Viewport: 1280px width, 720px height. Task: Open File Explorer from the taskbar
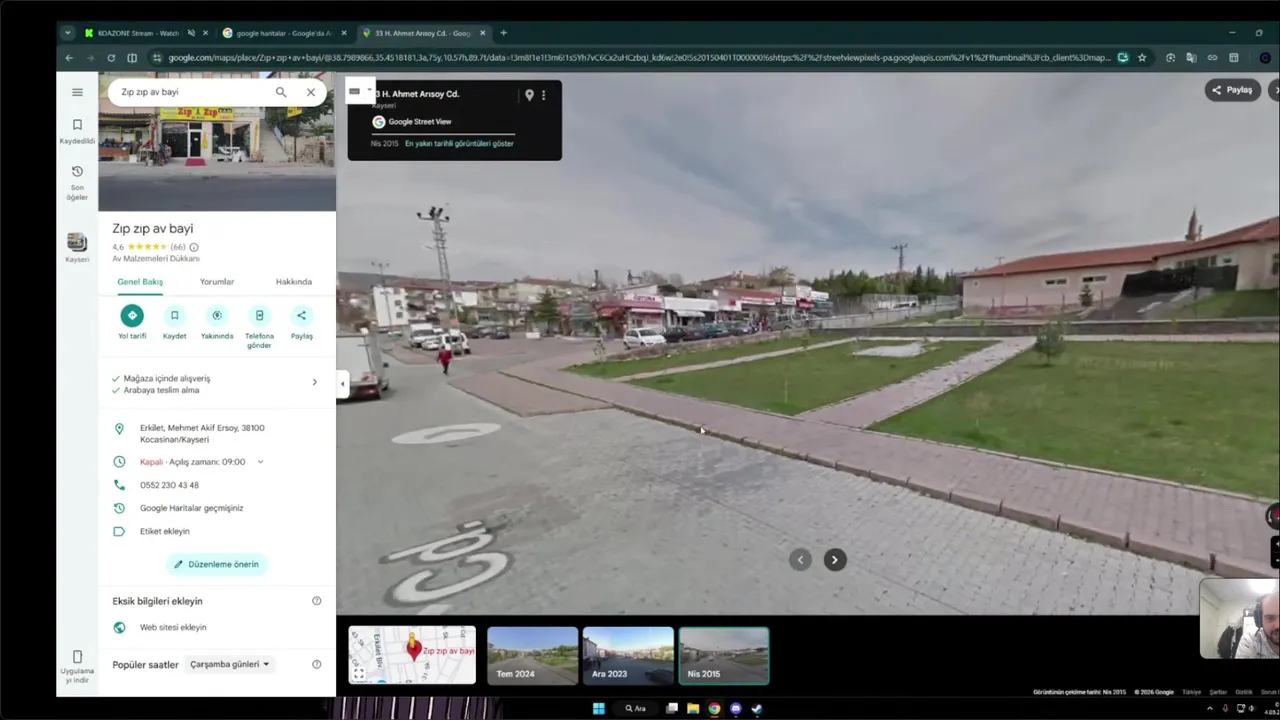[x=693, y=709]
